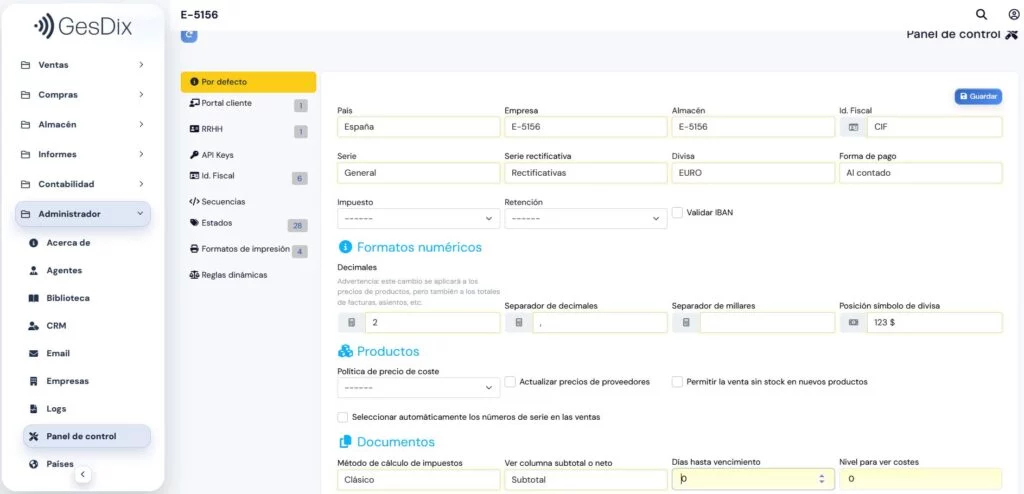Open Email in sidebar
This screenshot has width=1024, height=494.
[x=87, y=354]
